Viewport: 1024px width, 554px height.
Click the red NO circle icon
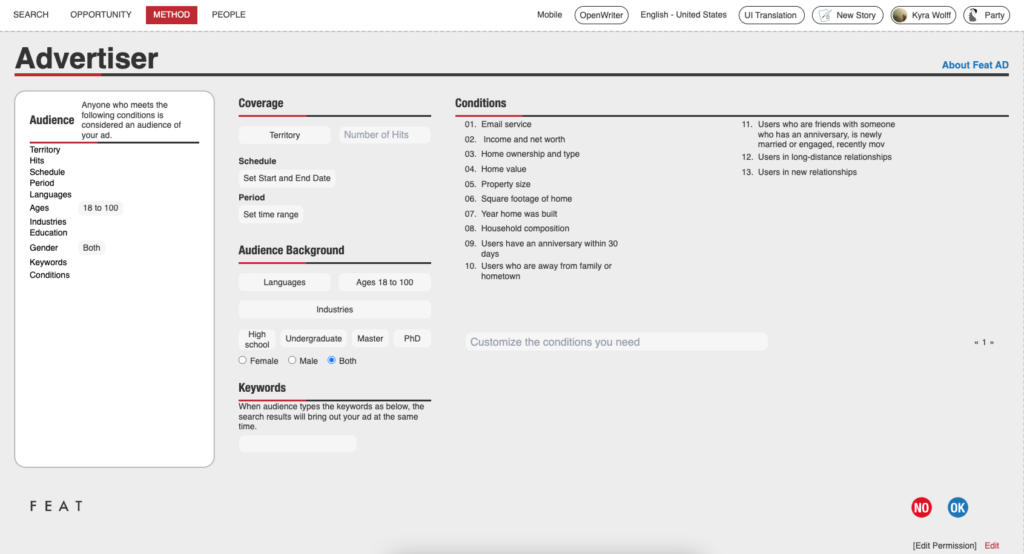tap(921, 508)
